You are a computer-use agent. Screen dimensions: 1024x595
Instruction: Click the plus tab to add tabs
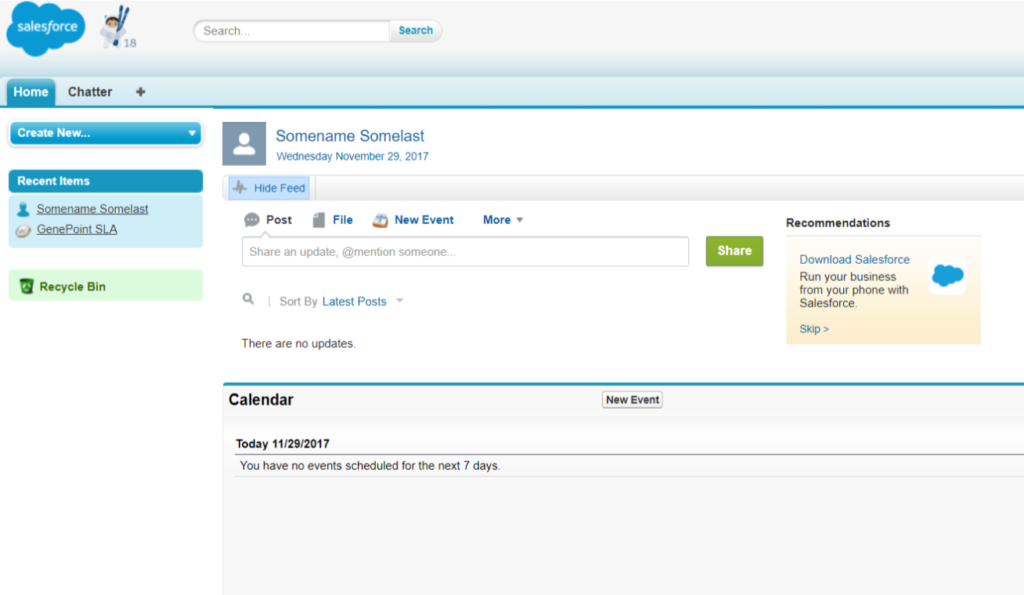click(140, 91)
